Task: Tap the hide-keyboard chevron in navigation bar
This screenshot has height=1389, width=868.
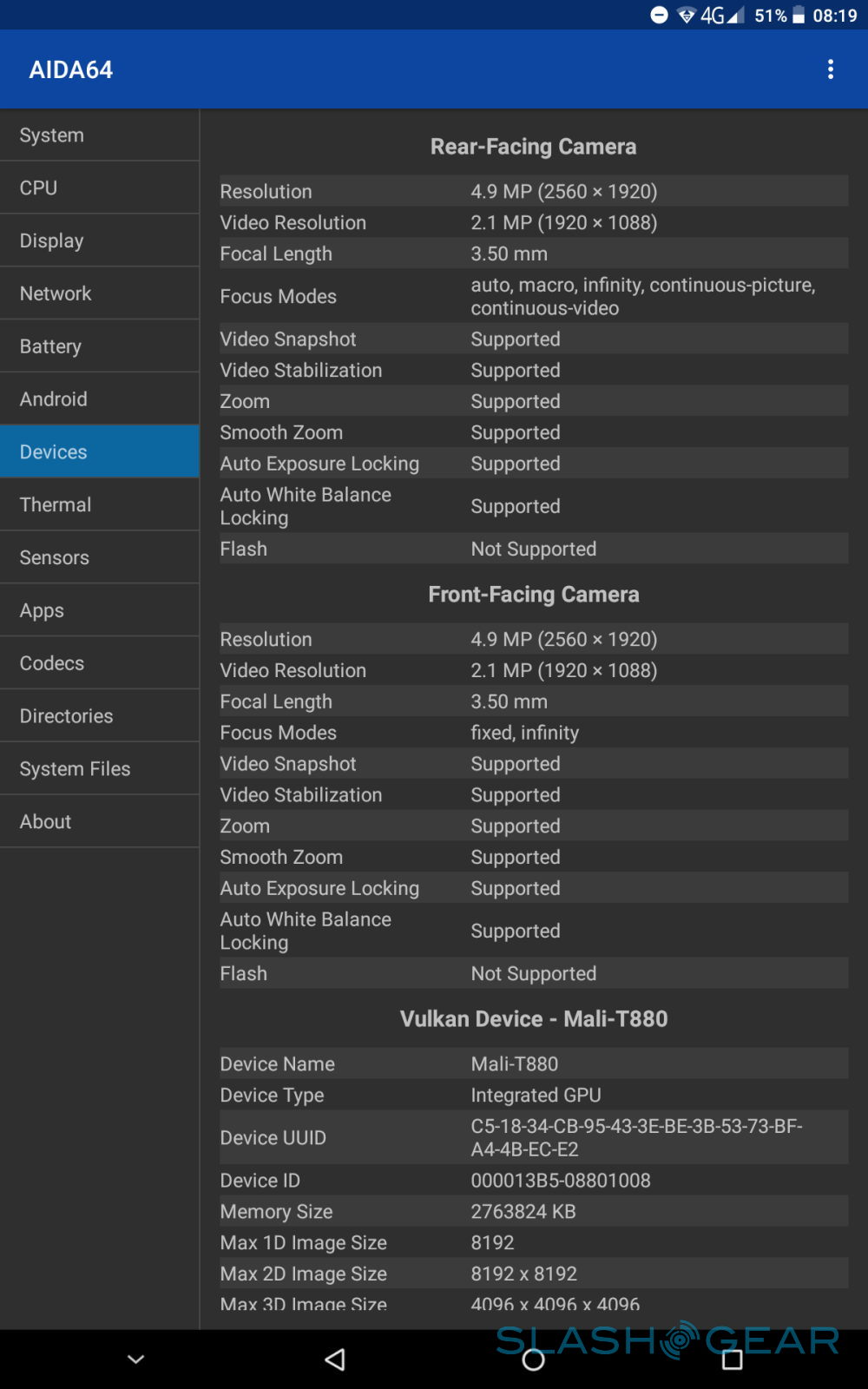Action: [136, 1359]
